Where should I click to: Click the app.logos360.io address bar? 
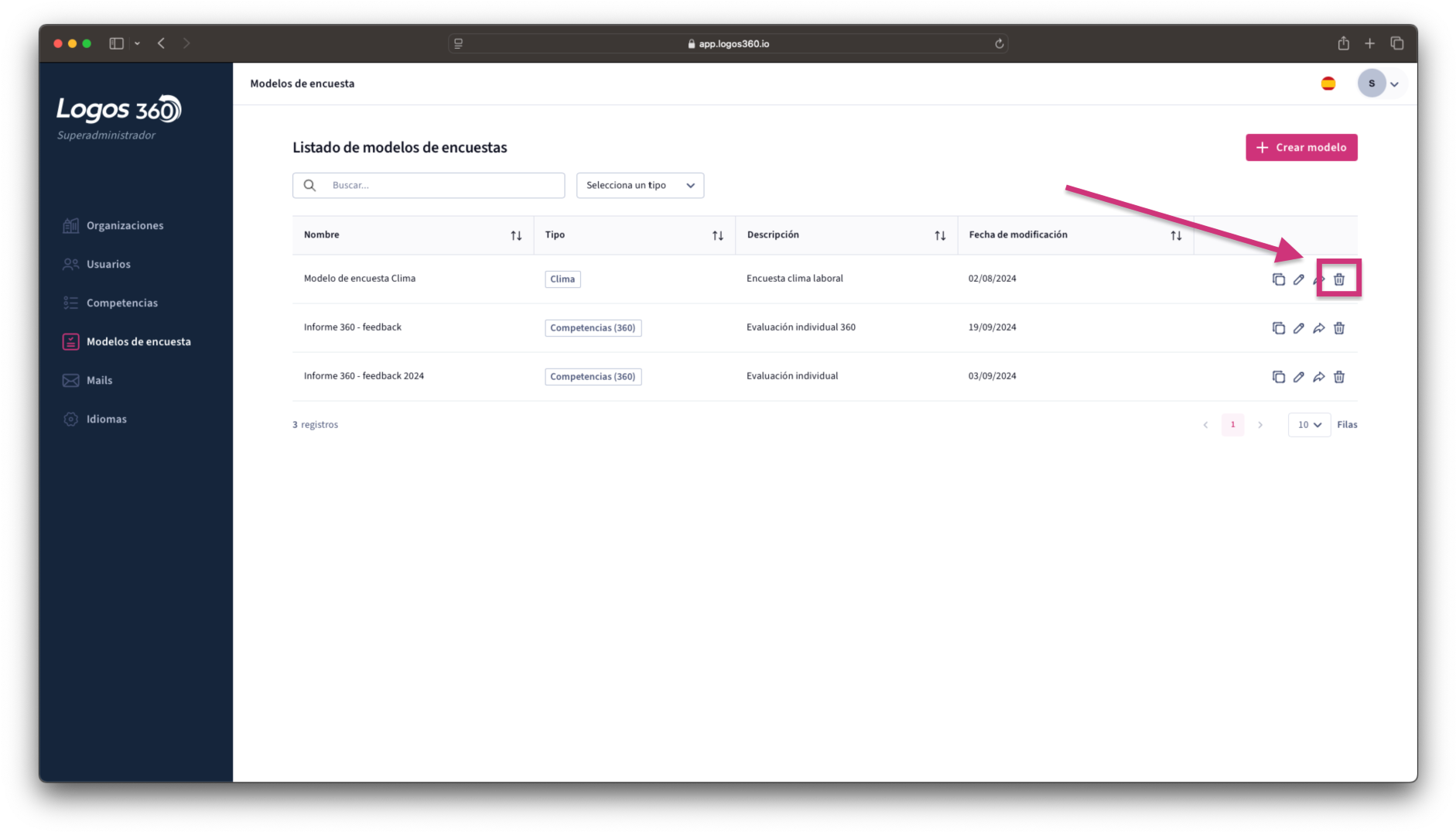click(728, 43)
